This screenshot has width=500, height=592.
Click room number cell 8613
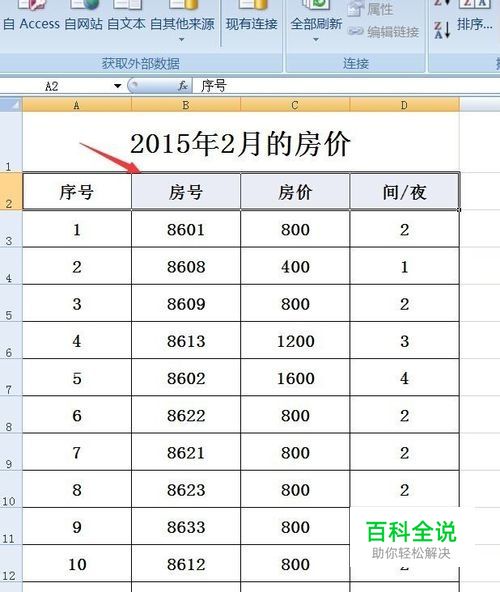pos(186,340)
